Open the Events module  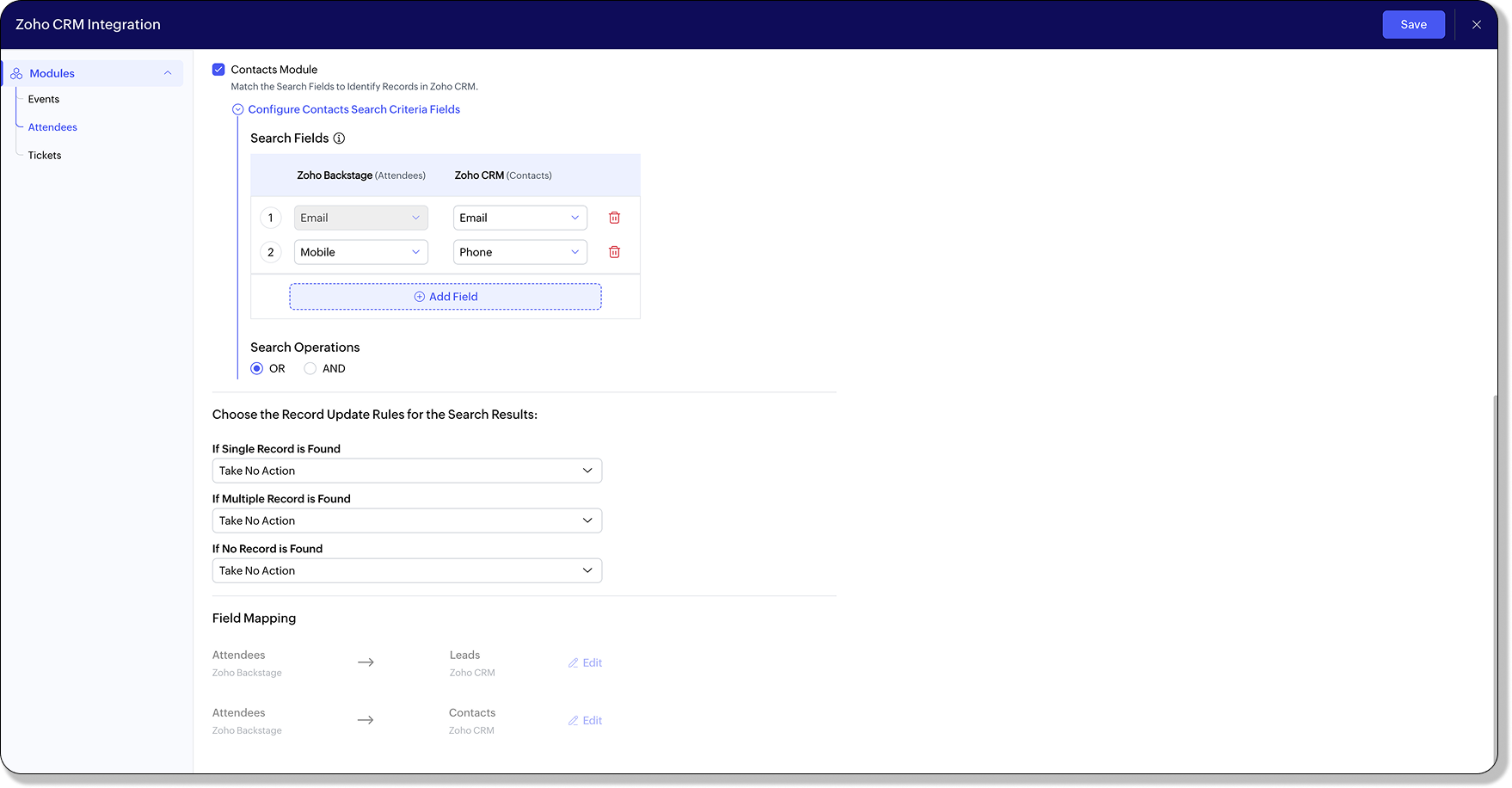coord(44,99)
